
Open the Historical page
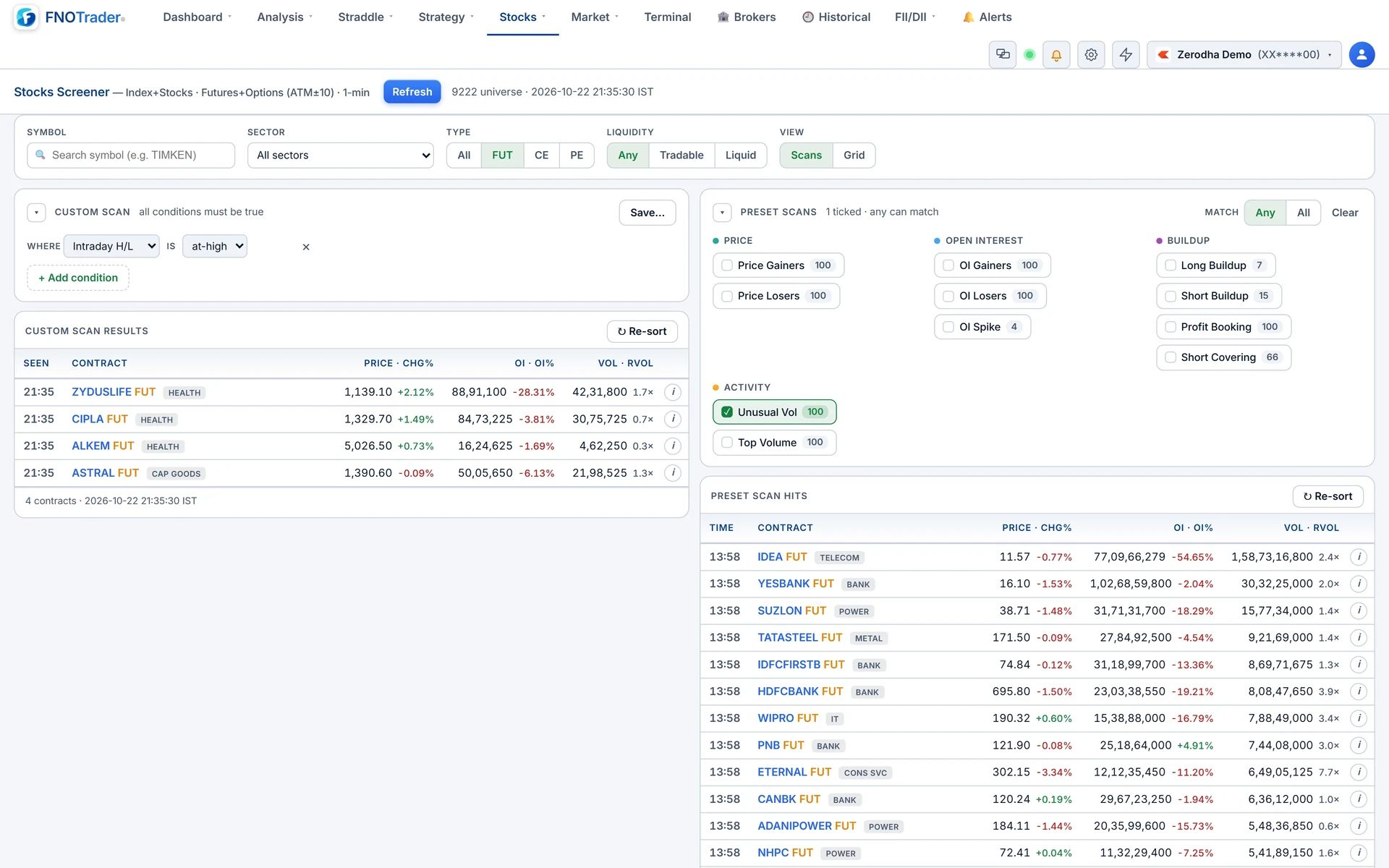coord(836,17)
